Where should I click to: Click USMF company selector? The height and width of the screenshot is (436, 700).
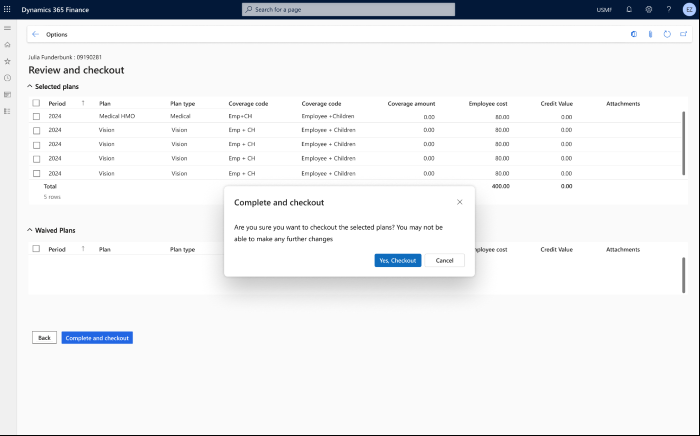tap(604, 10)
